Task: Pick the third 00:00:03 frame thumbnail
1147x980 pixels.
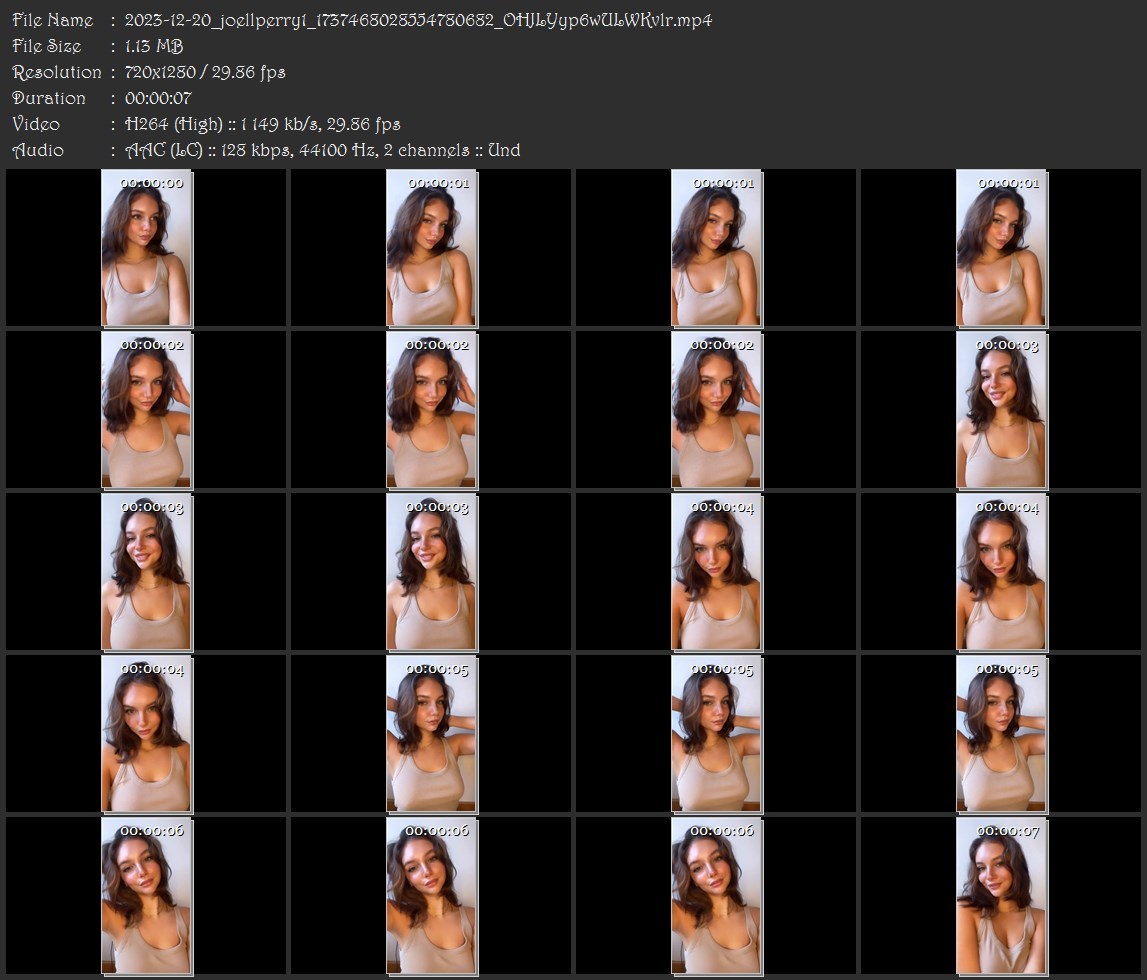Action: tap(432, 572)
